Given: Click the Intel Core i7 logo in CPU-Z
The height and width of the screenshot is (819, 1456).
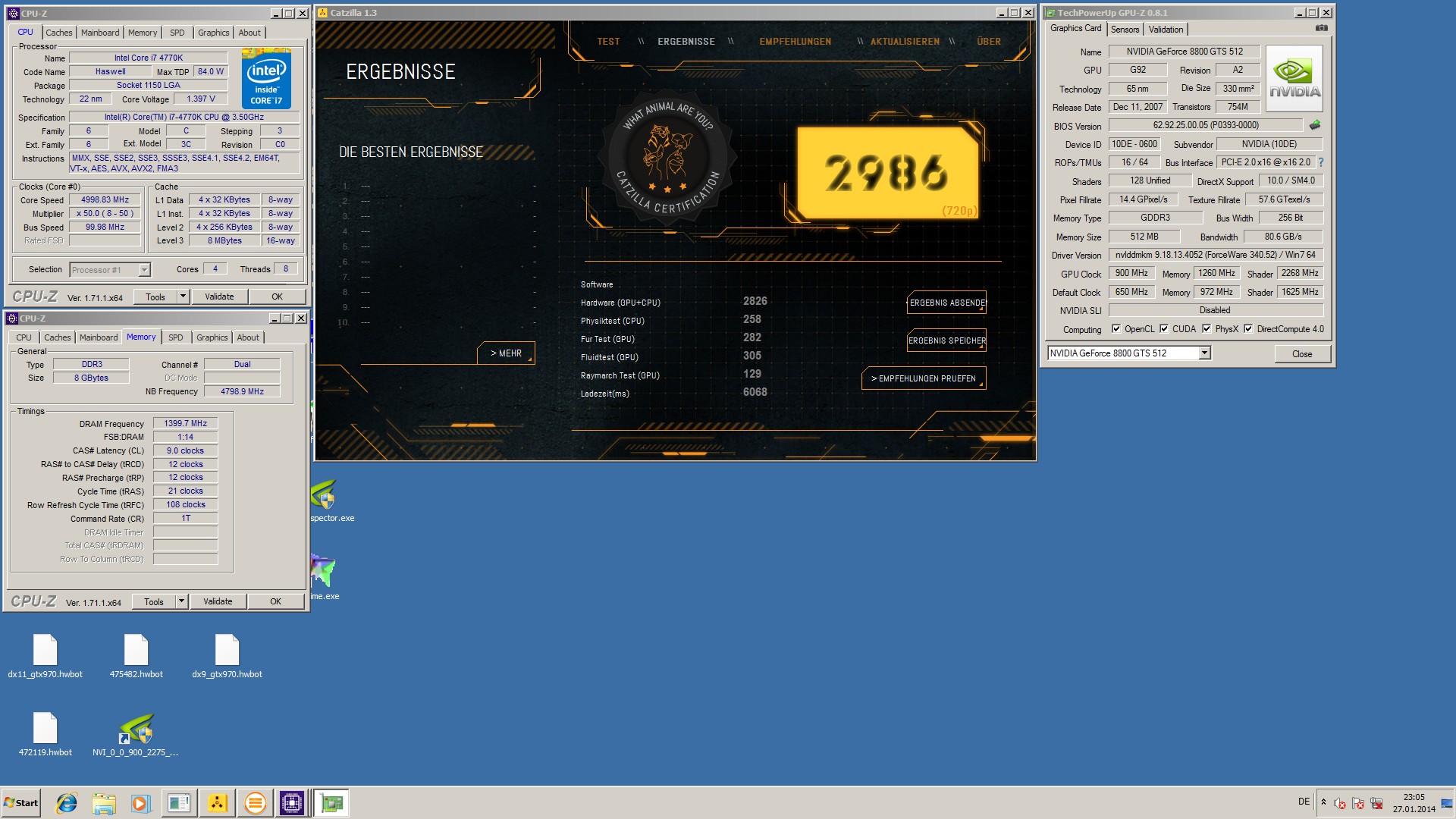Looking at the screenshot, I should point(266,79).
